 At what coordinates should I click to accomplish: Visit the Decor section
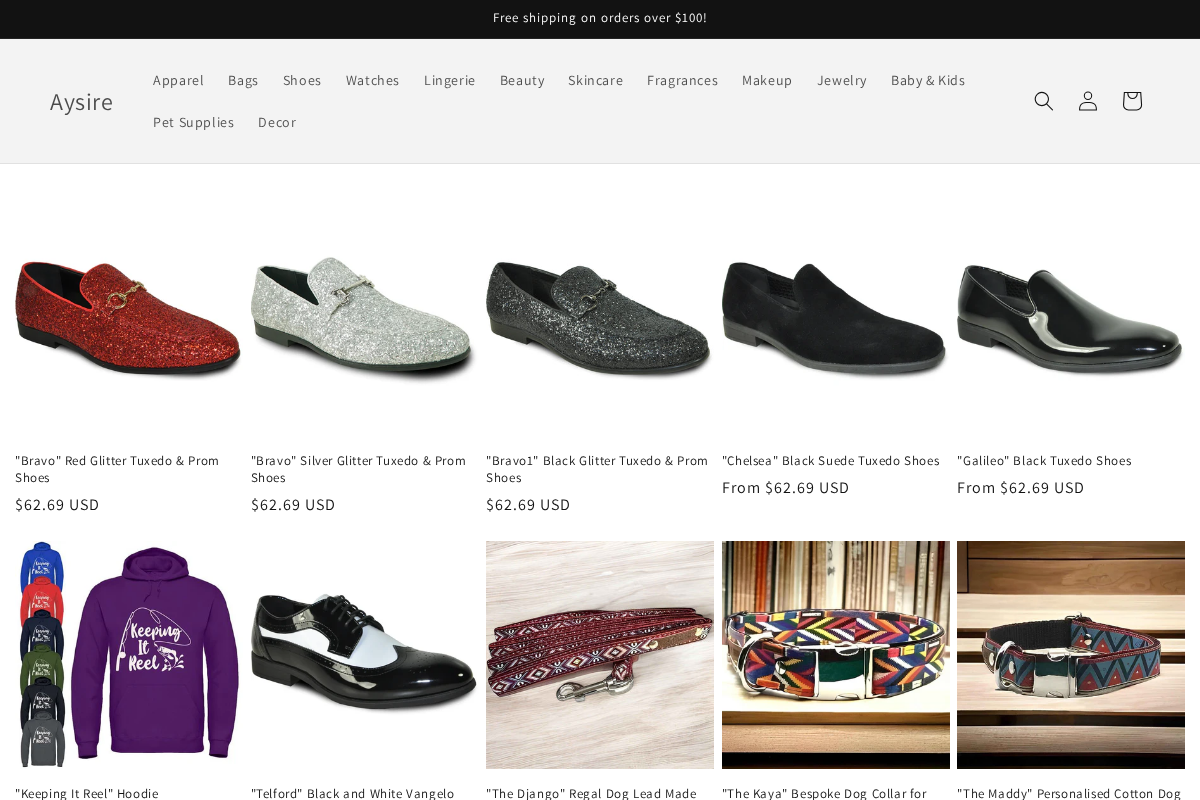(277, 122)
